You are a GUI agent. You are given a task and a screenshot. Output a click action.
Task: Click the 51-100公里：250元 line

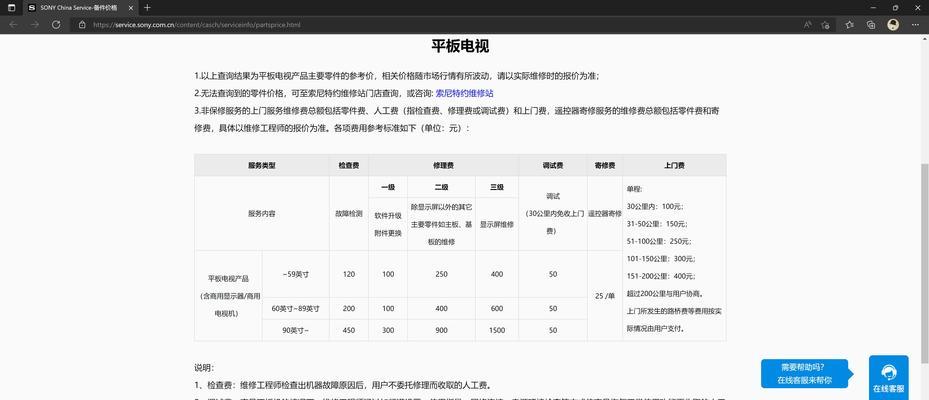point(659,241)
